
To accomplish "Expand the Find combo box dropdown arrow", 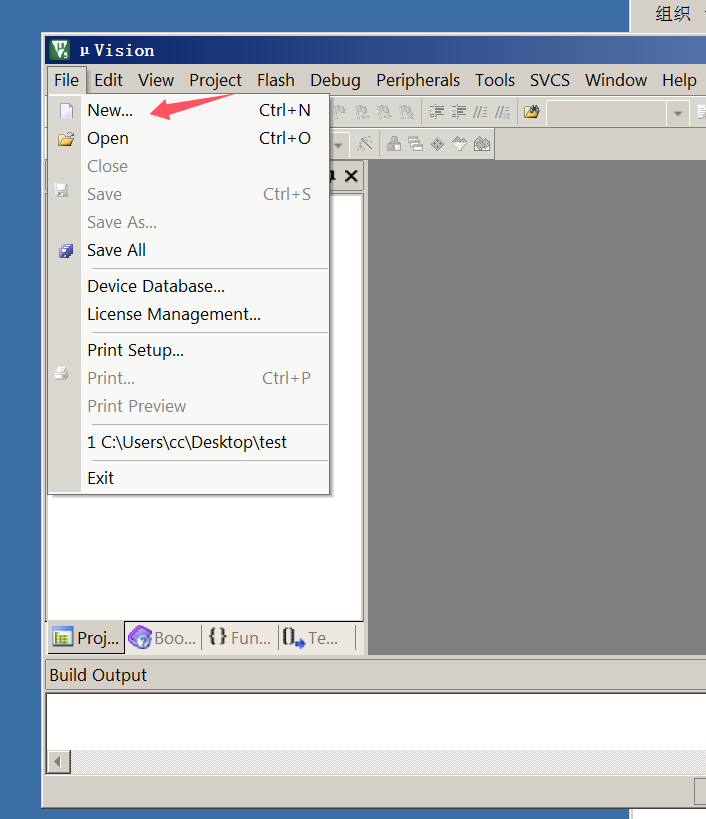I will (678, 113).
